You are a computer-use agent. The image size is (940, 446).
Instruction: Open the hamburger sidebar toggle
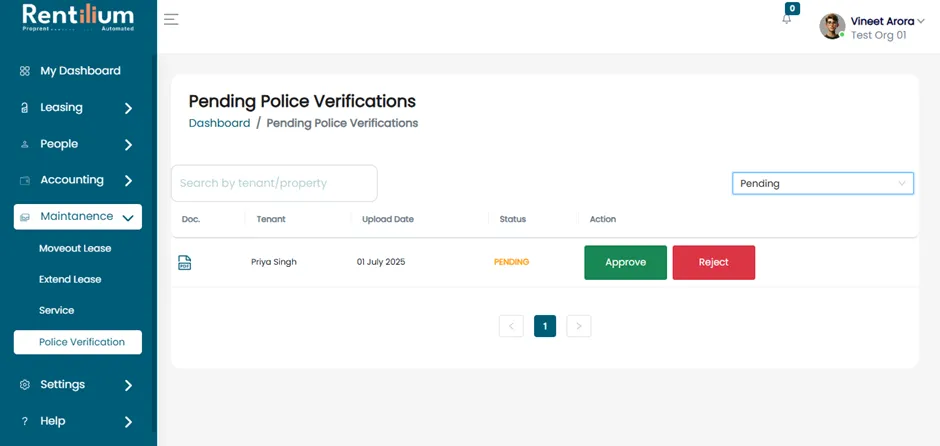[x=171, y=19]
